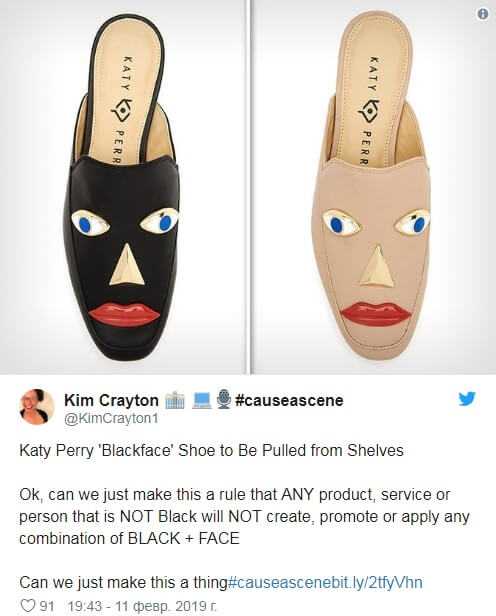This screenshot has width=496, height=616.
Task: Open Kim Crayton's profile avatar
Action: click(x=37, y=407)
